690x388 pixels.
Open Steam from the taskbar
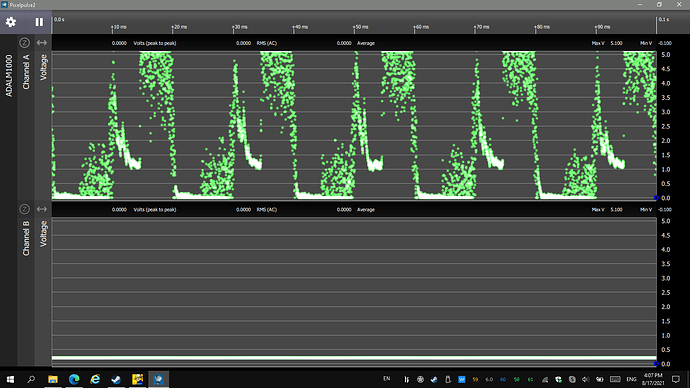116,379
